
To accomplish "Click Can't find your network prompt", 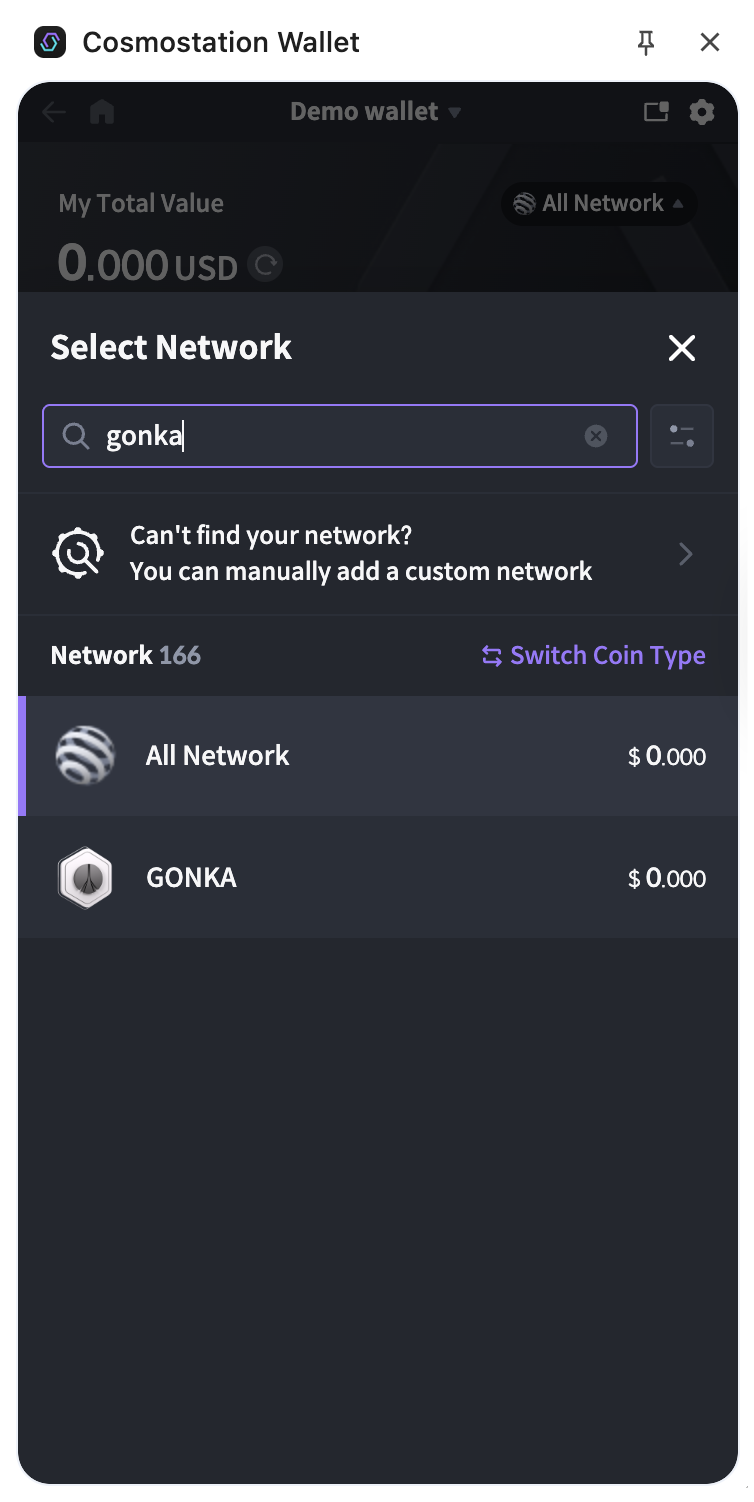I will pos(360,554).
